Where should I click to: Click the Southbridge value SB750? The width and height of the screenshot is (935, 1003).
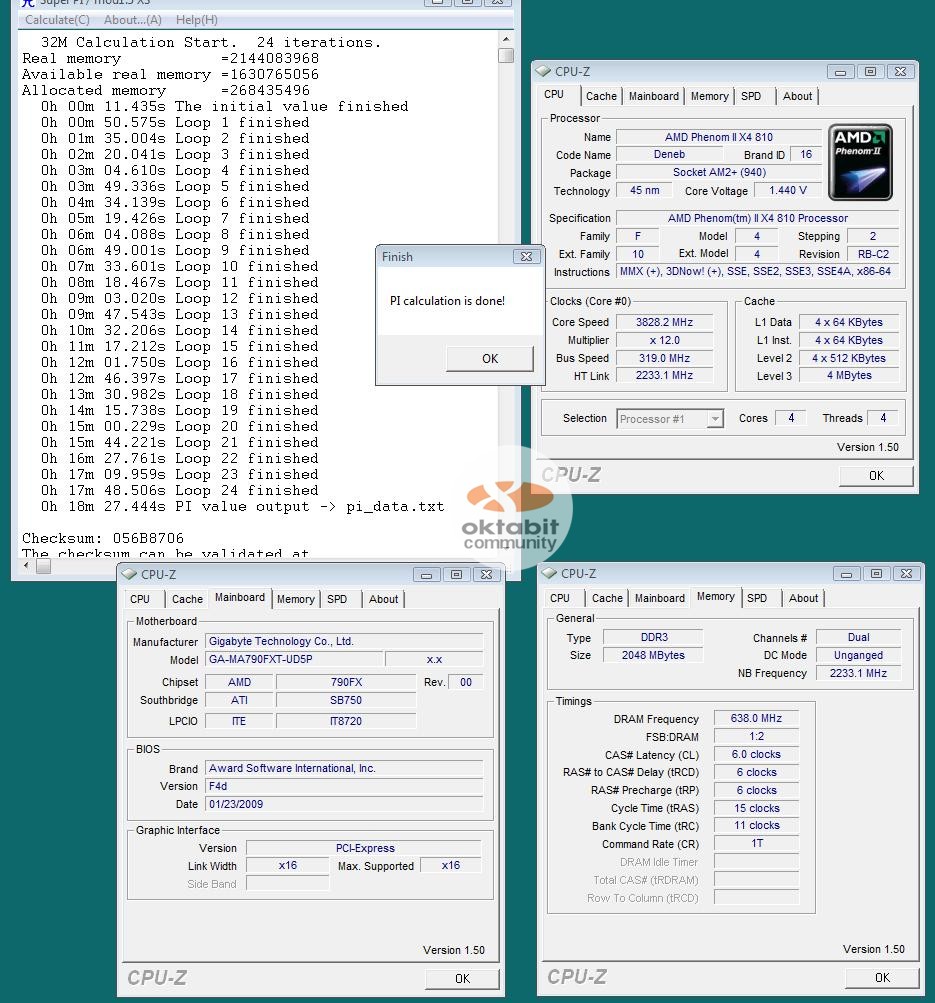tap(346, 700)
